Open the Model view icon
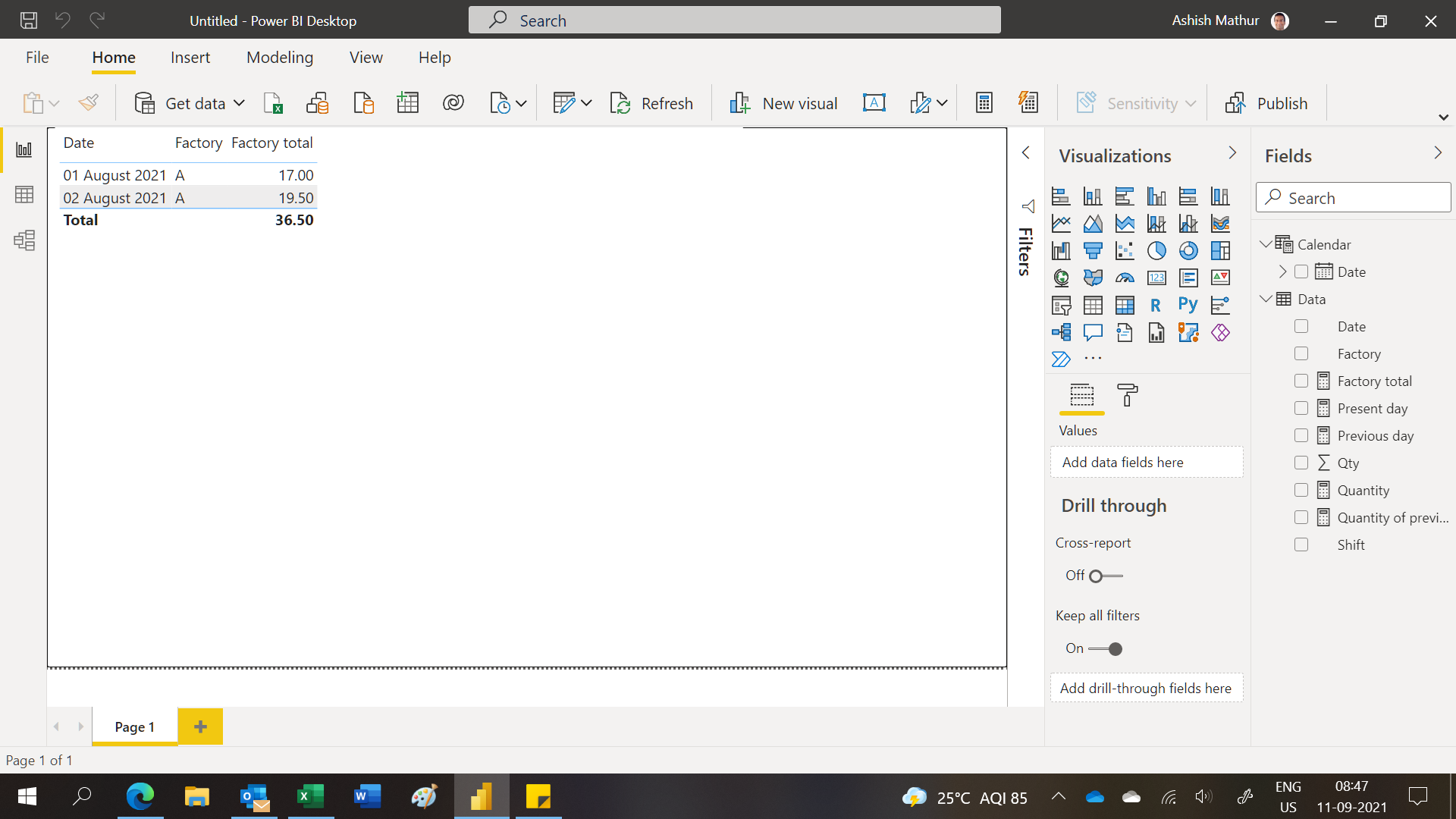The image size is (1456, 819). click(x=24, y=240)
